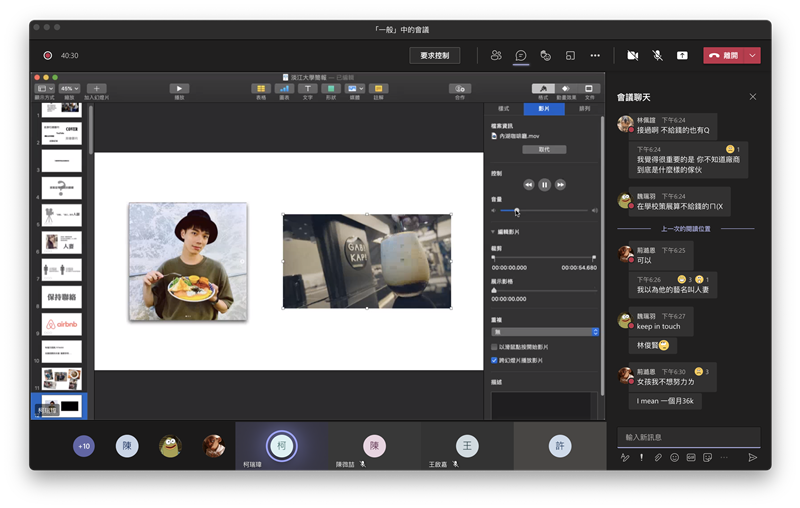Open the 重複 repeat dropdown
The width and height of the screenshot is (800, 508).
point(545,331)
